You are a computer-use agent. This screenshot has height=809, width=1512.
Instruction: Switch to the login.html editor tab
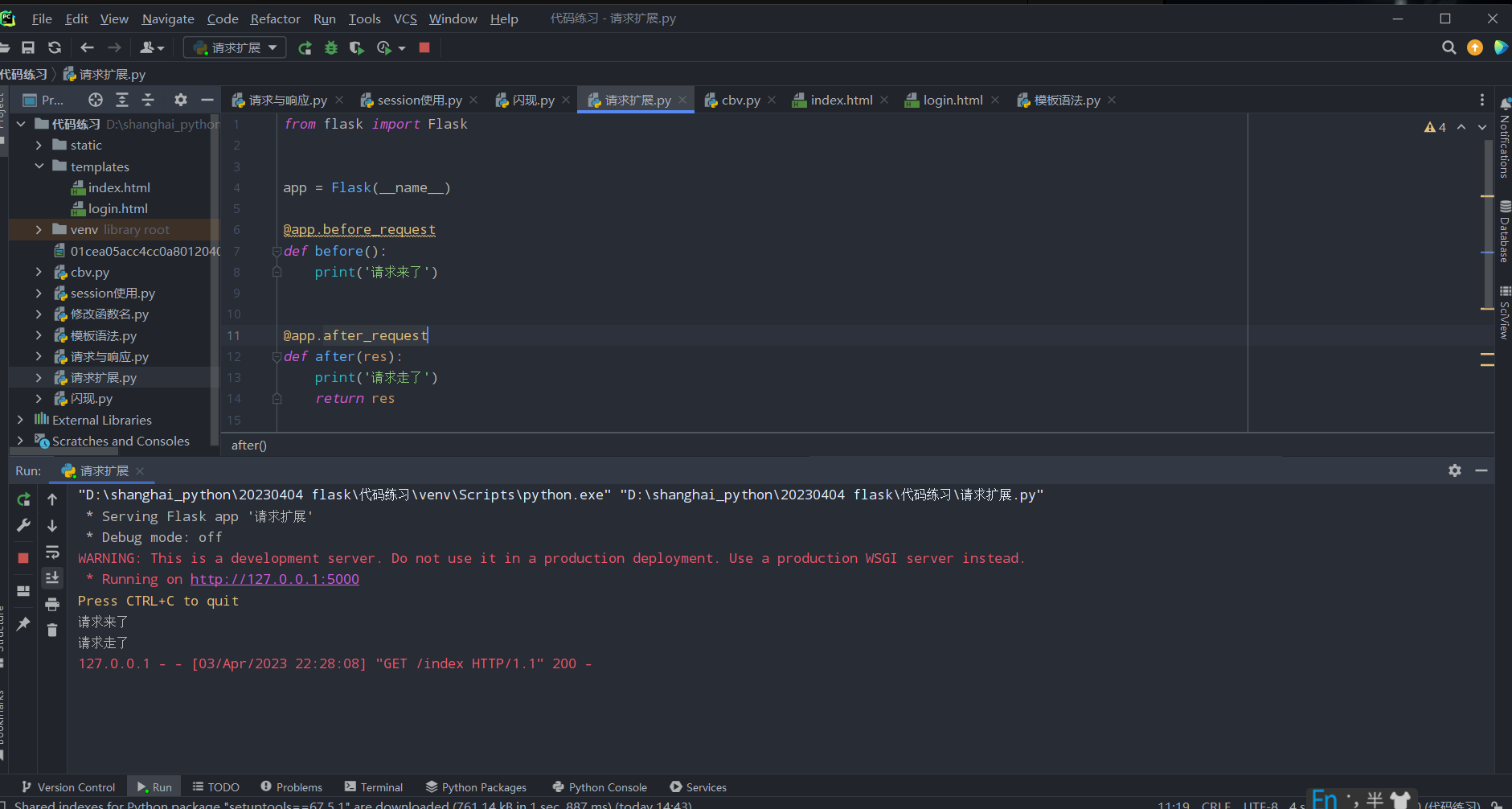[953, 100]
